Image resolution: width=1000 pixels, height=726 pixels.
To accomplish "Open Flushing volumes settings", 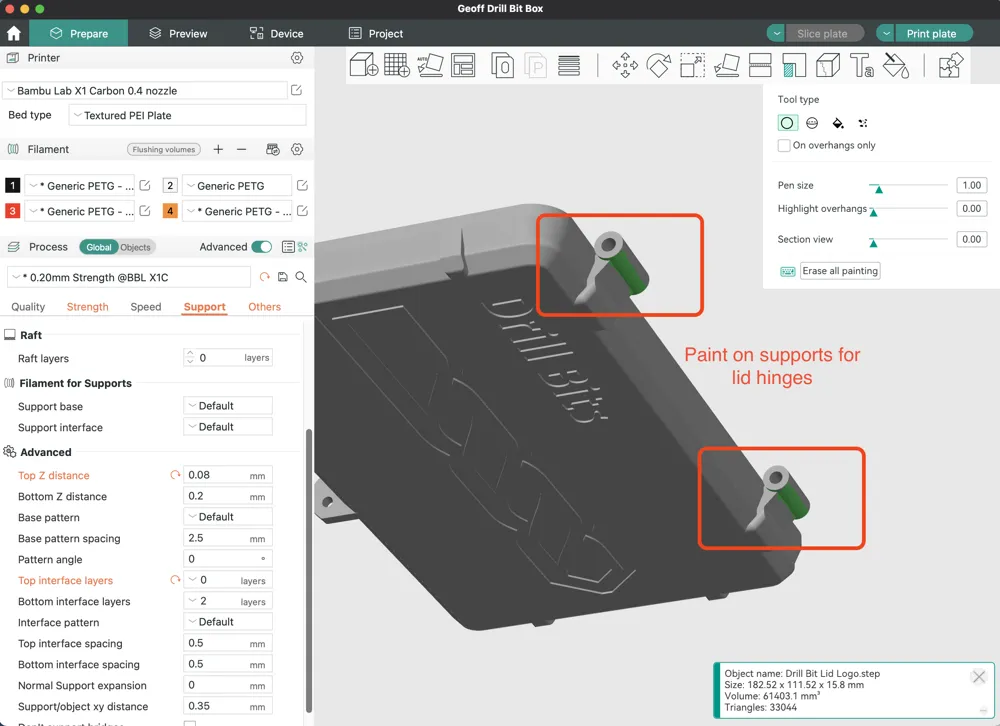I will click(164, 149).
